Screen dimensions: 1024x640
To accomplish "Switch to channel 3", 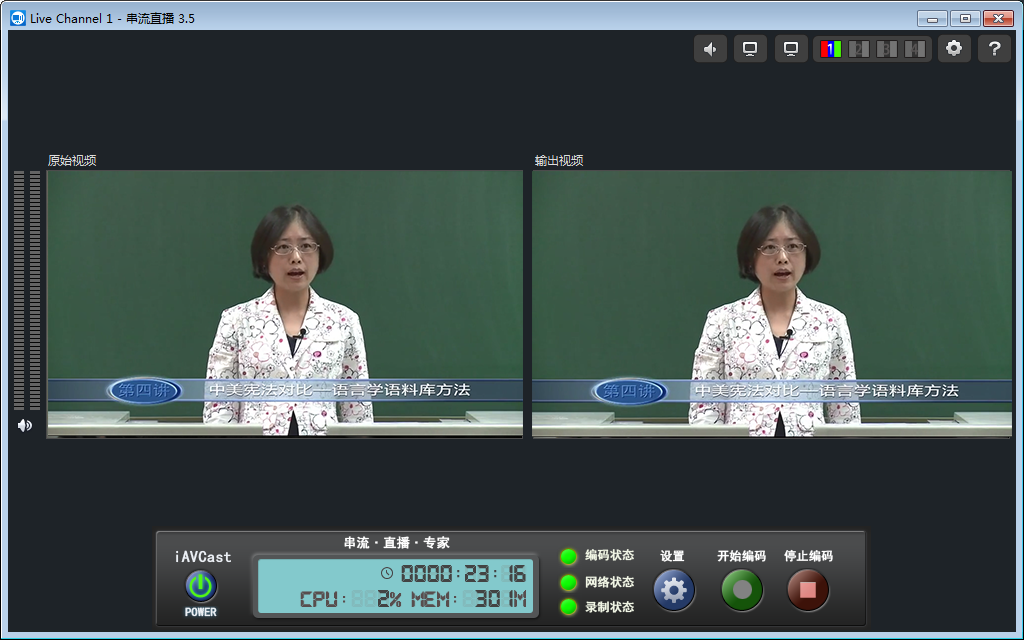I will [886, 49].
